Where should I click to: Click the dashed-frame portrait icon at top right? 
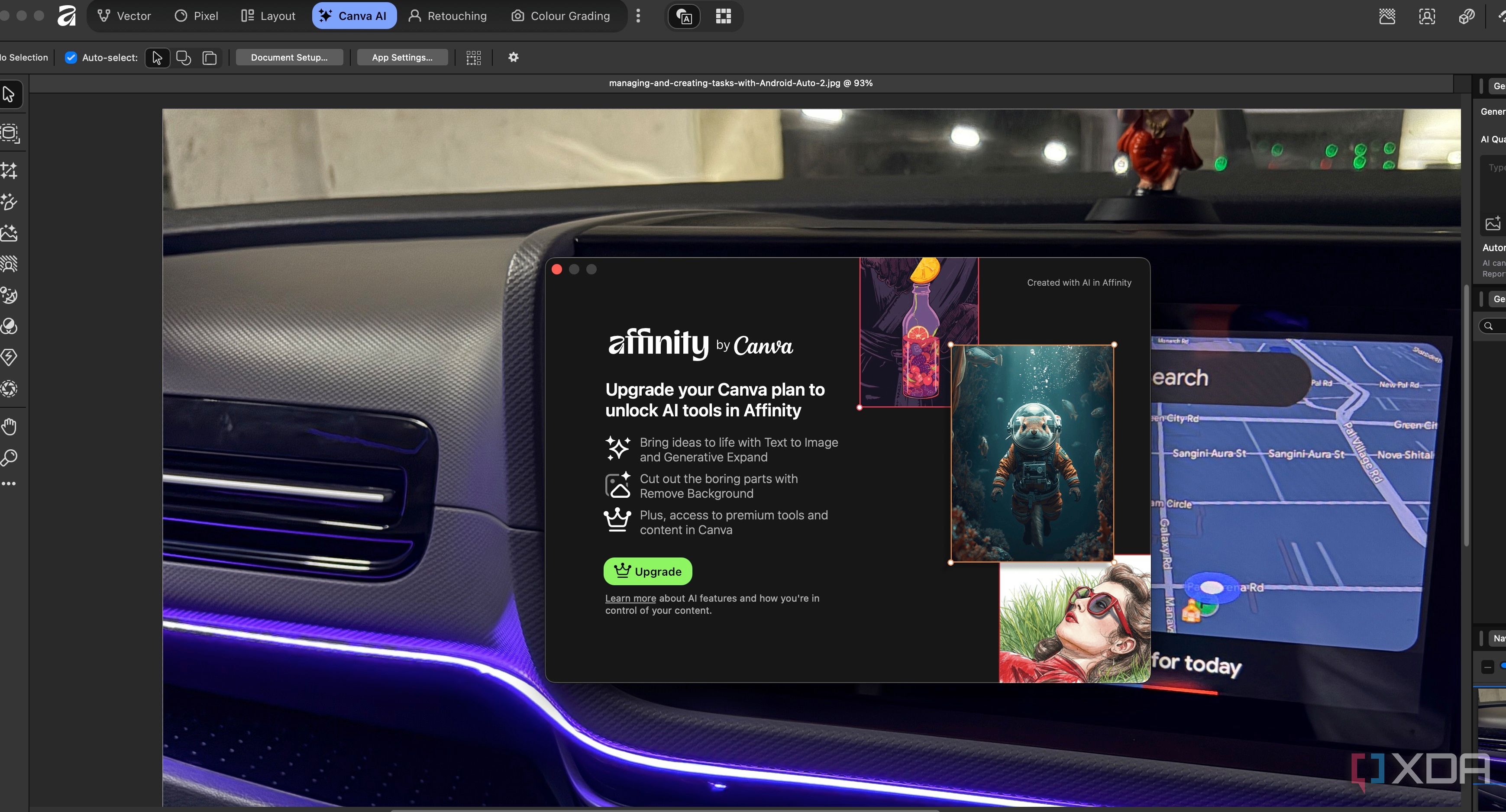click(1426, 16)
